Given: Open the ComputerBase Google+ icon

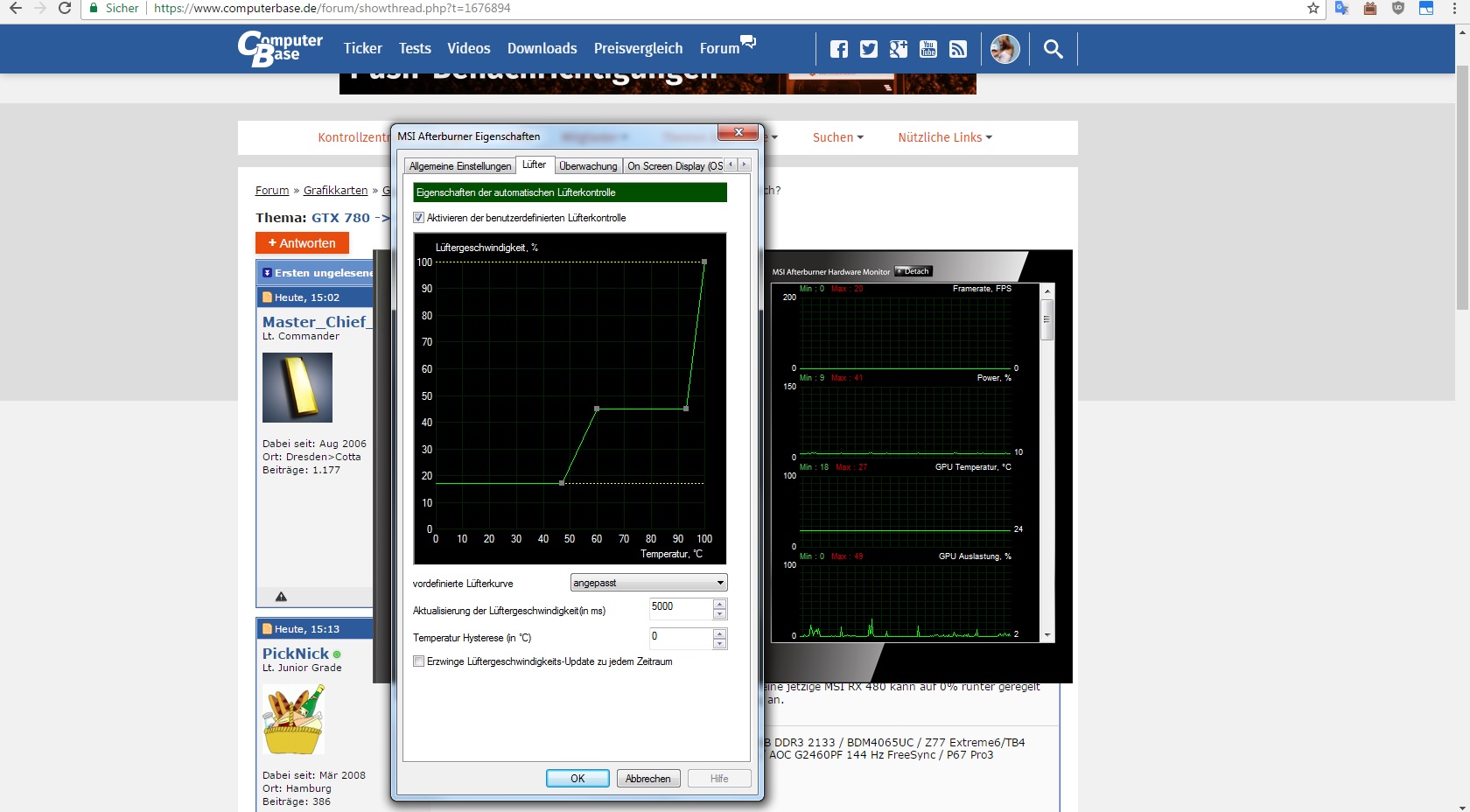Looking at the screenshot, I should pyautogui.click(x=899, y=49).
